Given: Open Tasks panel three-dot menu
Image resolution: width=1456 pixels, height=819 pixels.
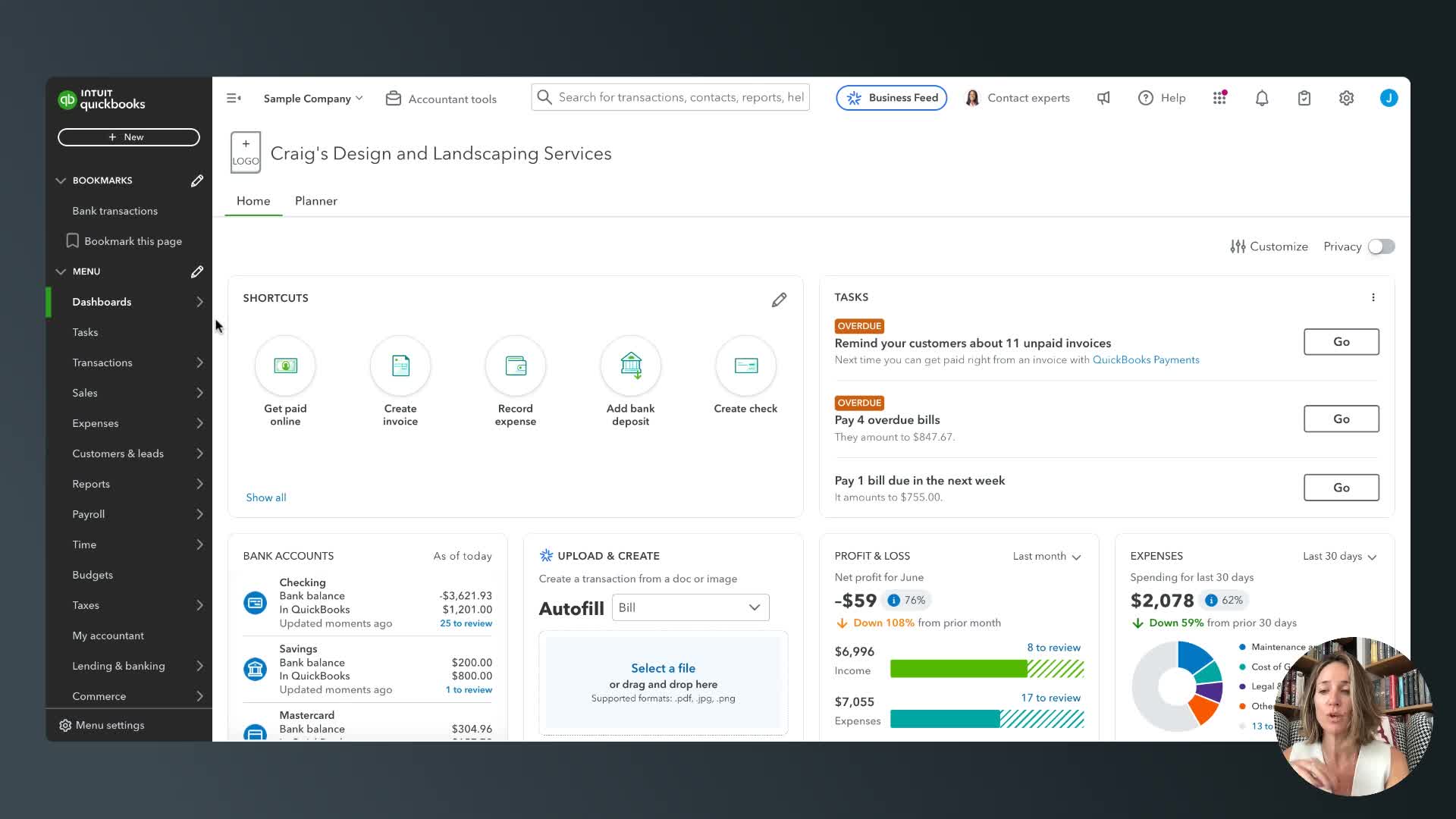Looking at the screenshot, I should pyautogui.click(x=1373, y=297).
